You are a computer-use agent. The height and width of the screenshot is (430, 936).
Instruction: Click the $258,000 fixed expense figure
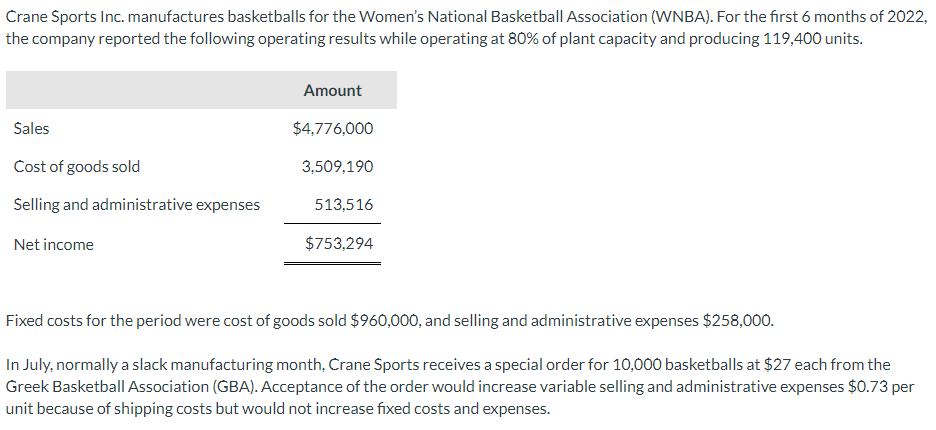pos(738,321)
